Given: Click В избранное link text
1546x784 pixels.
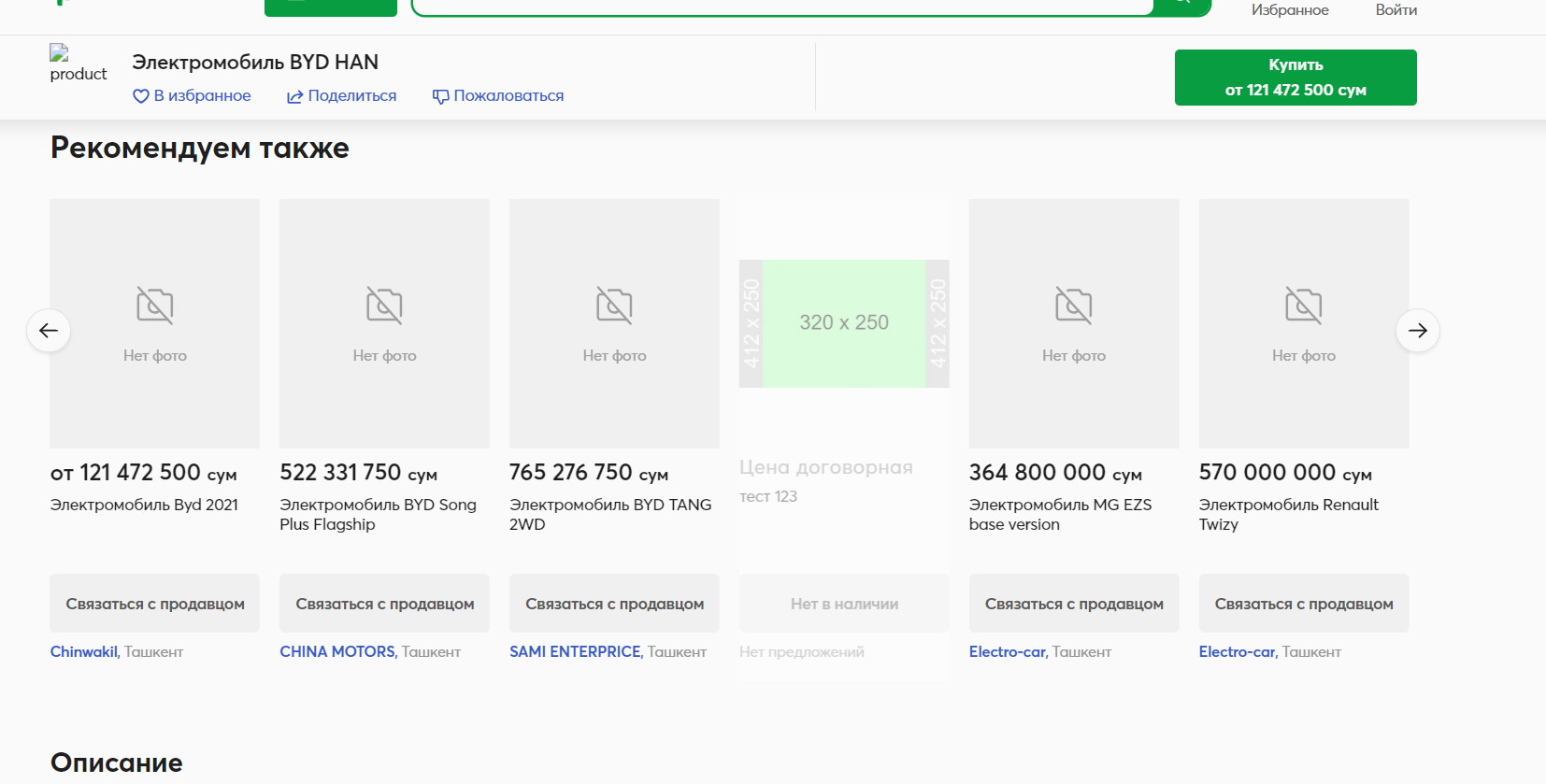Looking at the screenshot, I should point(202,96).
